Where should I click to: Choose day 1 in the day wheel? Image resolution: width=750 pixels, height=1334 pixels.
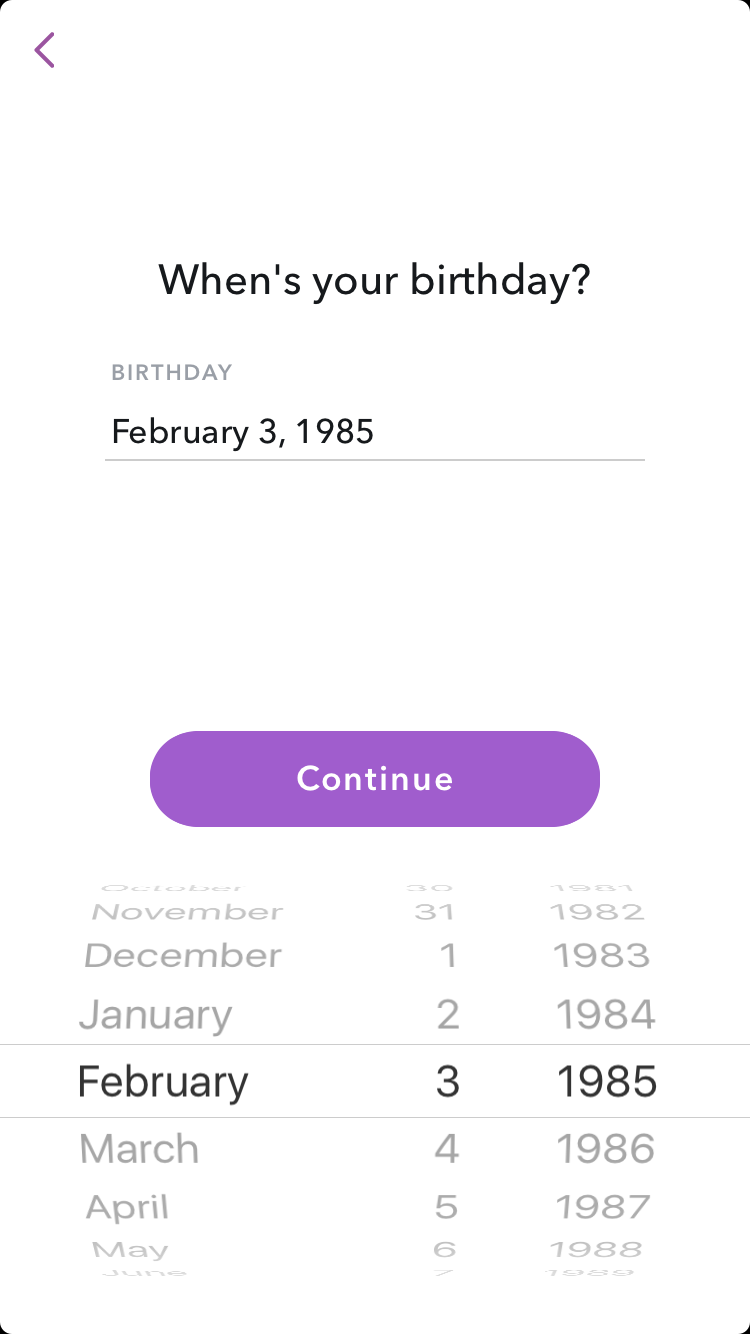coord(447,956)
